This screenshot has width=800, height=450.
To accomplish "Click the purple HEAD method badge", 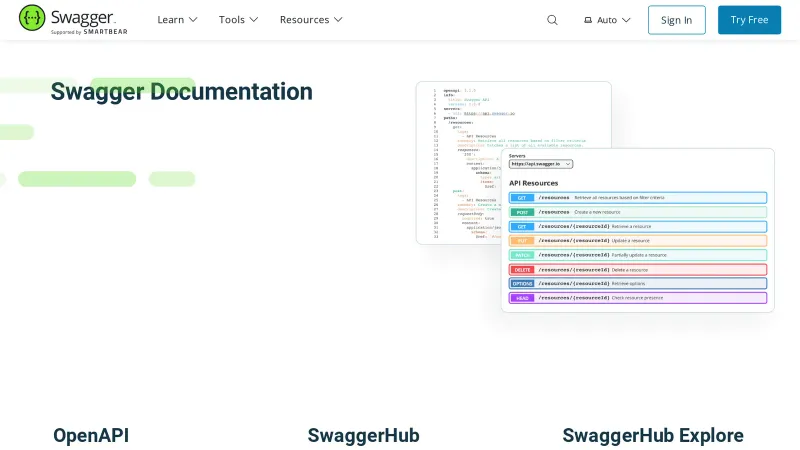I will tap(522, 298).
